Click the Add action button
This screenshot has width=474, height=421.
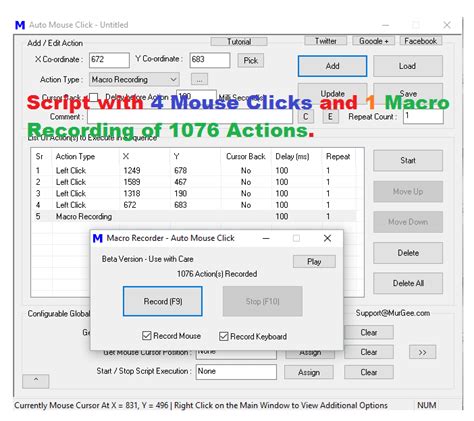tap(332, 66)
